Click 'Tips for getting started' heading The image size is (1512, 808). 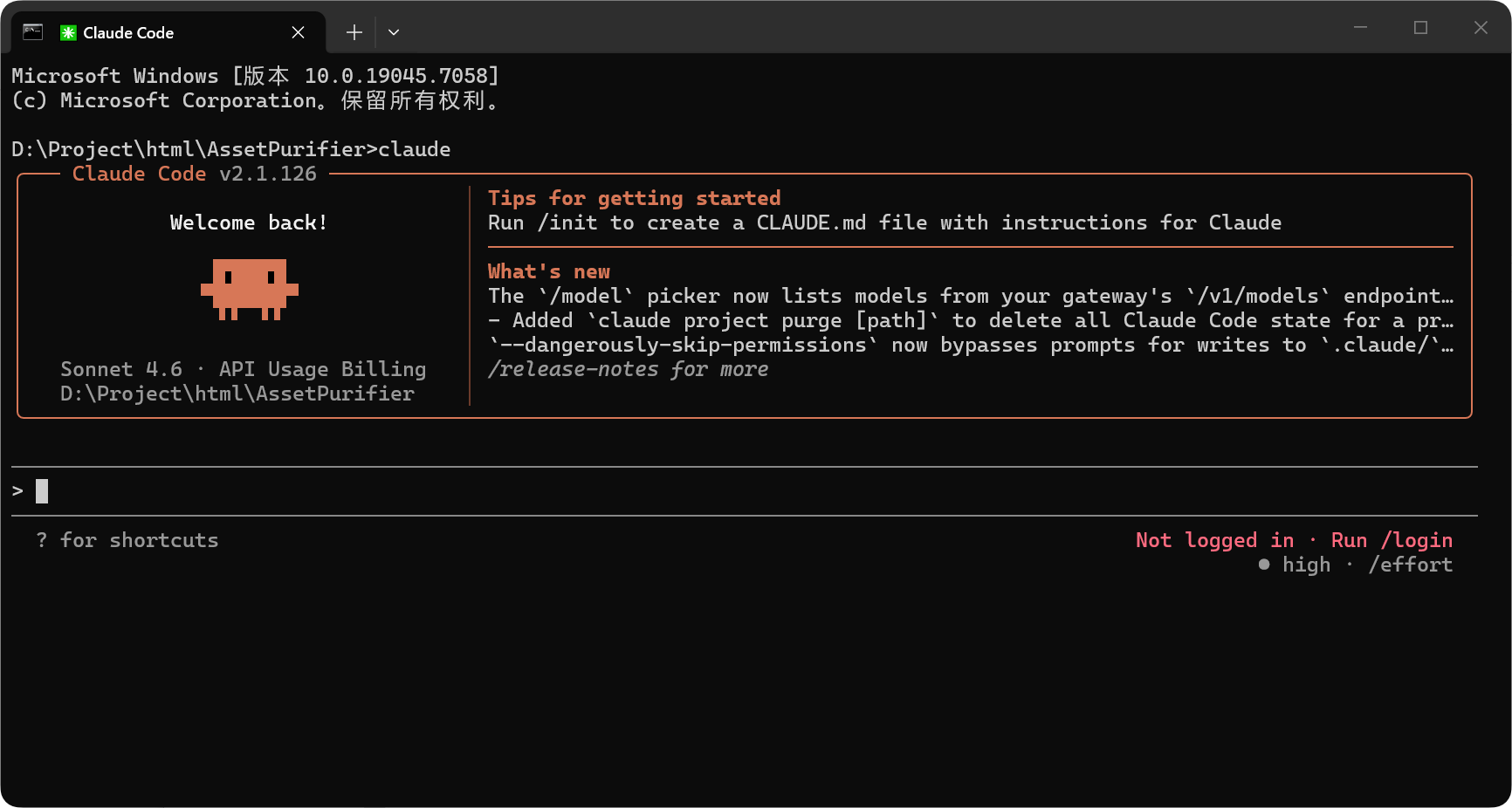[635, 198]
